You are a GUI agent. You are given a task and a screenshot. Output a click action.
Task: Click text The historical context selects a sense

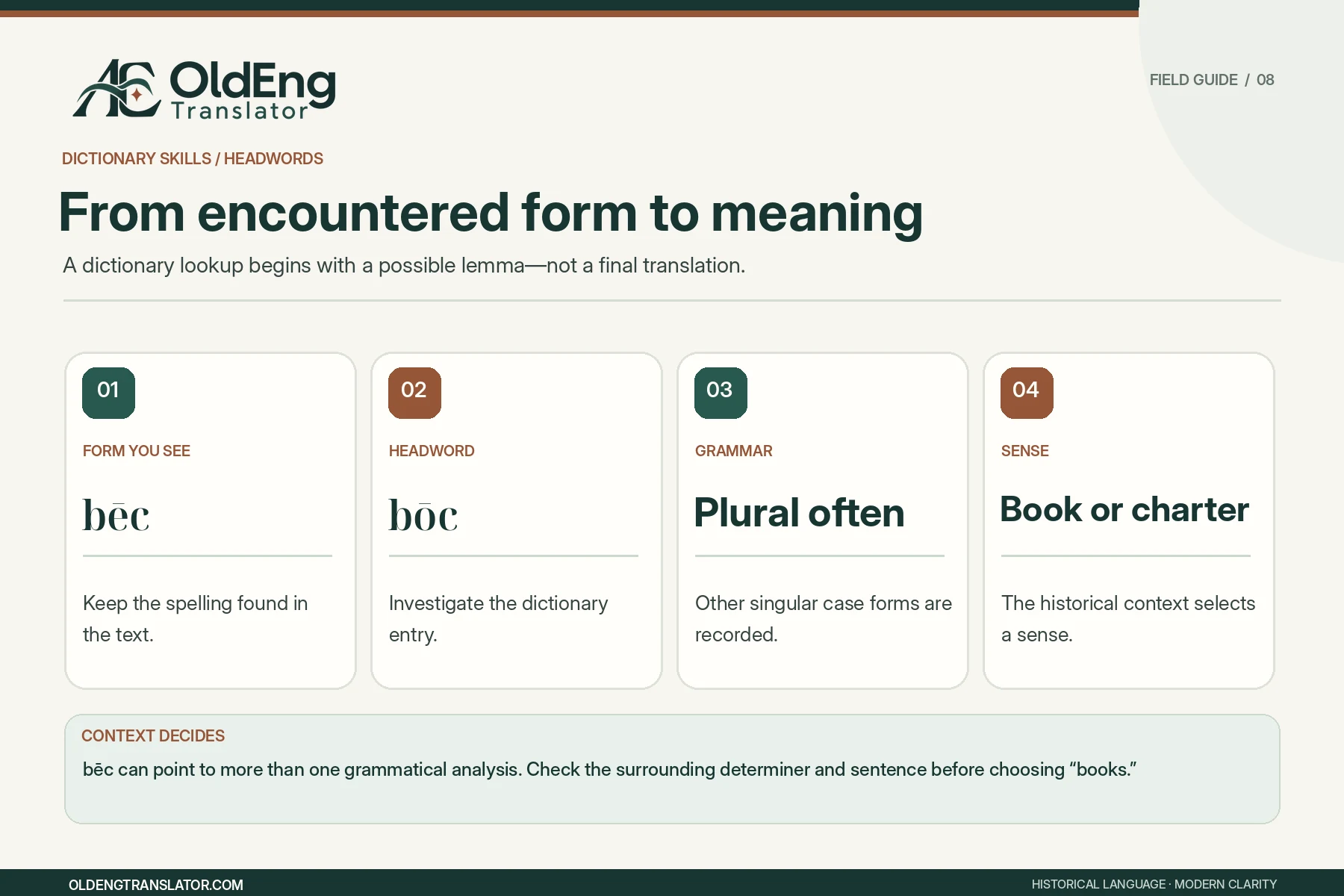point(1128,619)
